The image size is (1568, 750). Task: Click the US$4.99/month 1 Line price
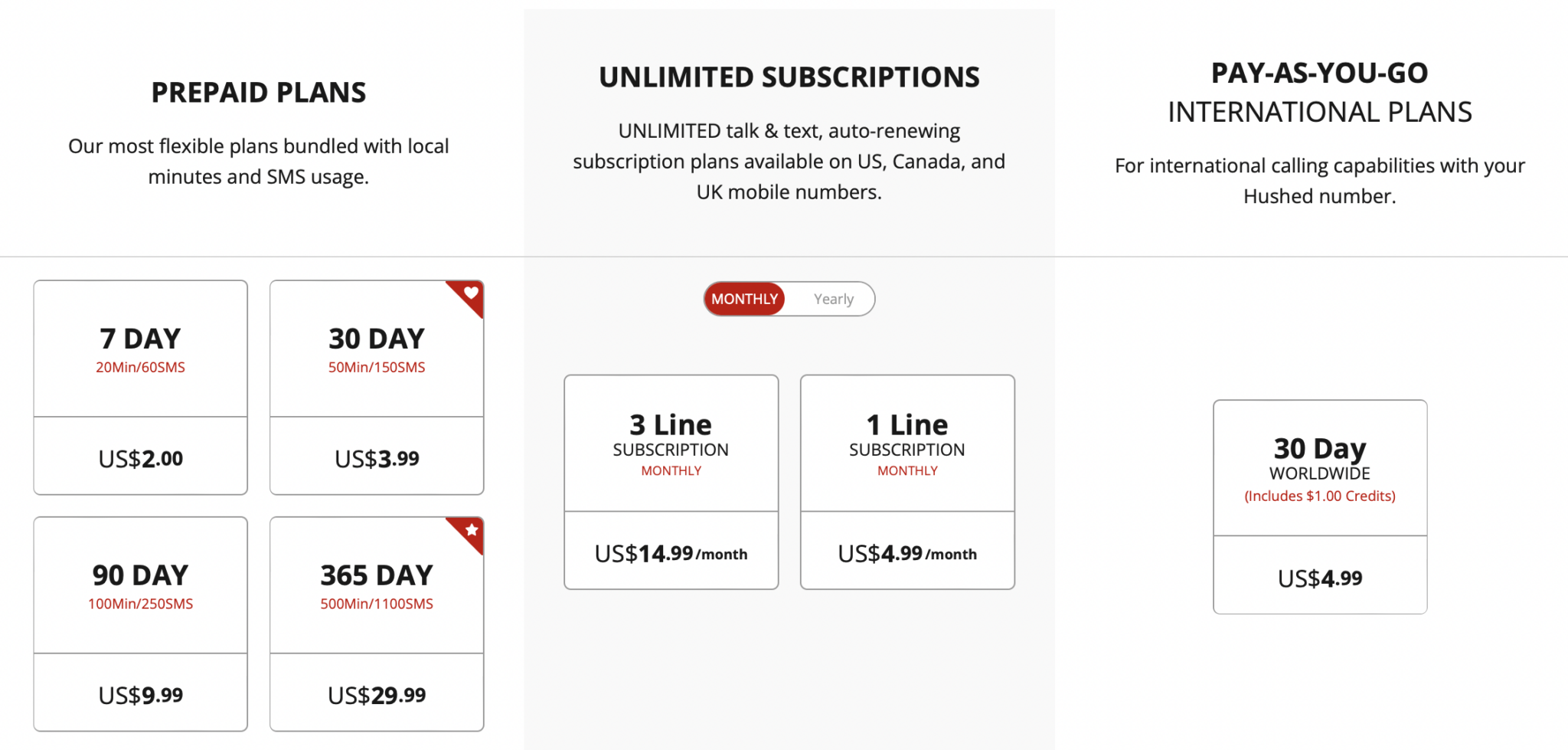907,553
